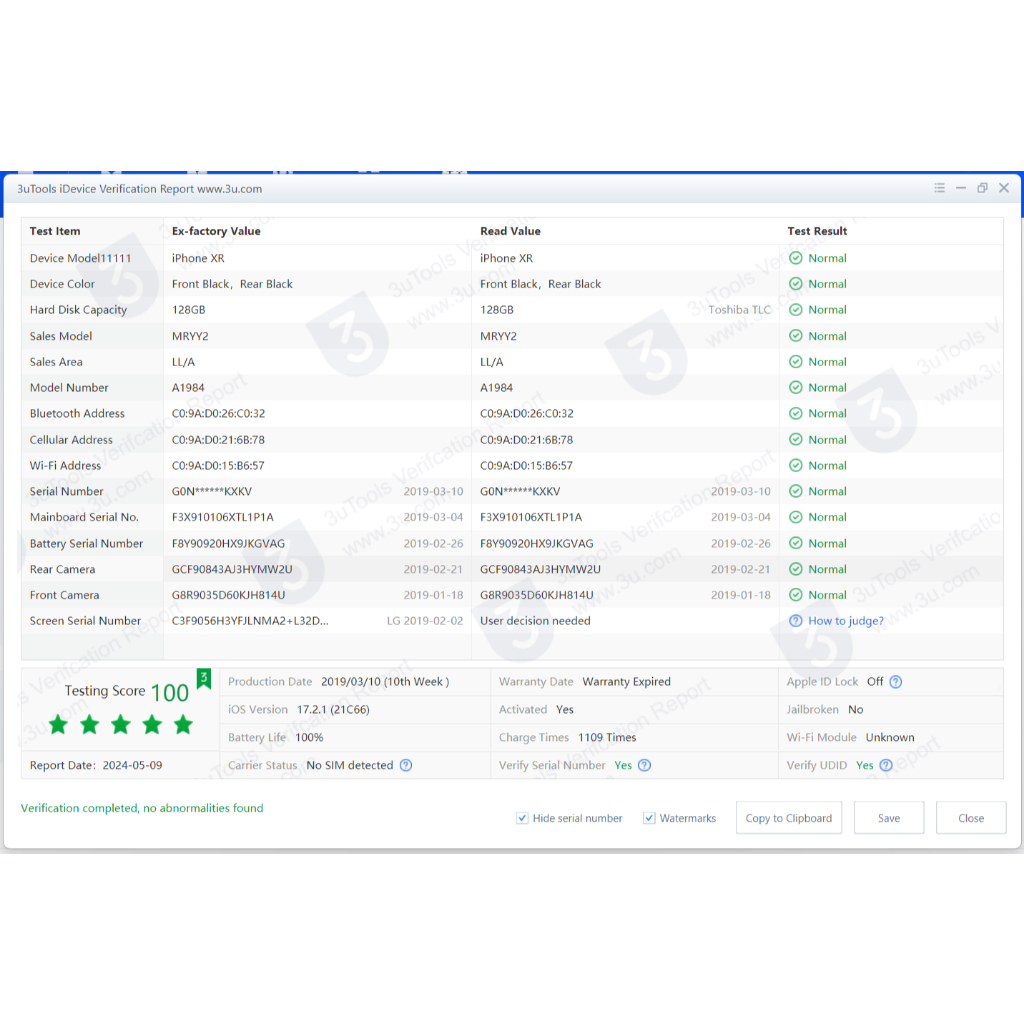Select the Cellular Address row label
The image size is (1024, 1024).
coord(71,440)
